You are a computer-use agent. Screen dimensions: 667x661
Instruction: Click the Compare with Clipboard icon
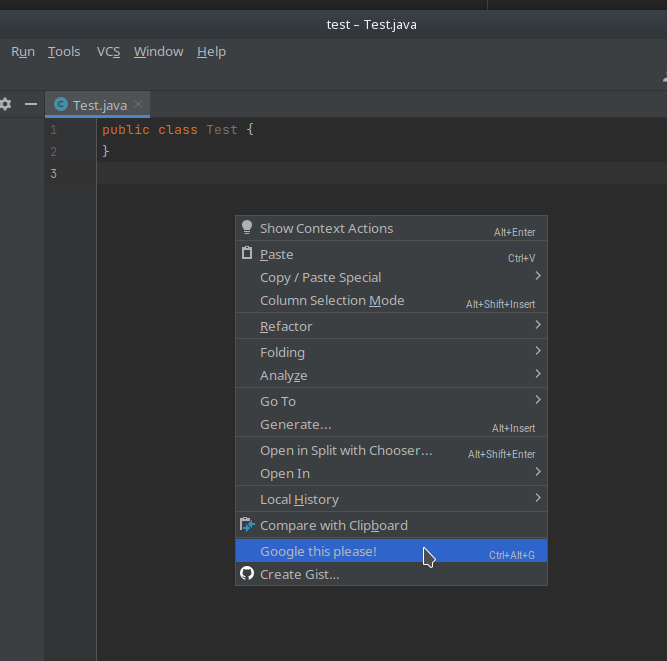[247, 524]
